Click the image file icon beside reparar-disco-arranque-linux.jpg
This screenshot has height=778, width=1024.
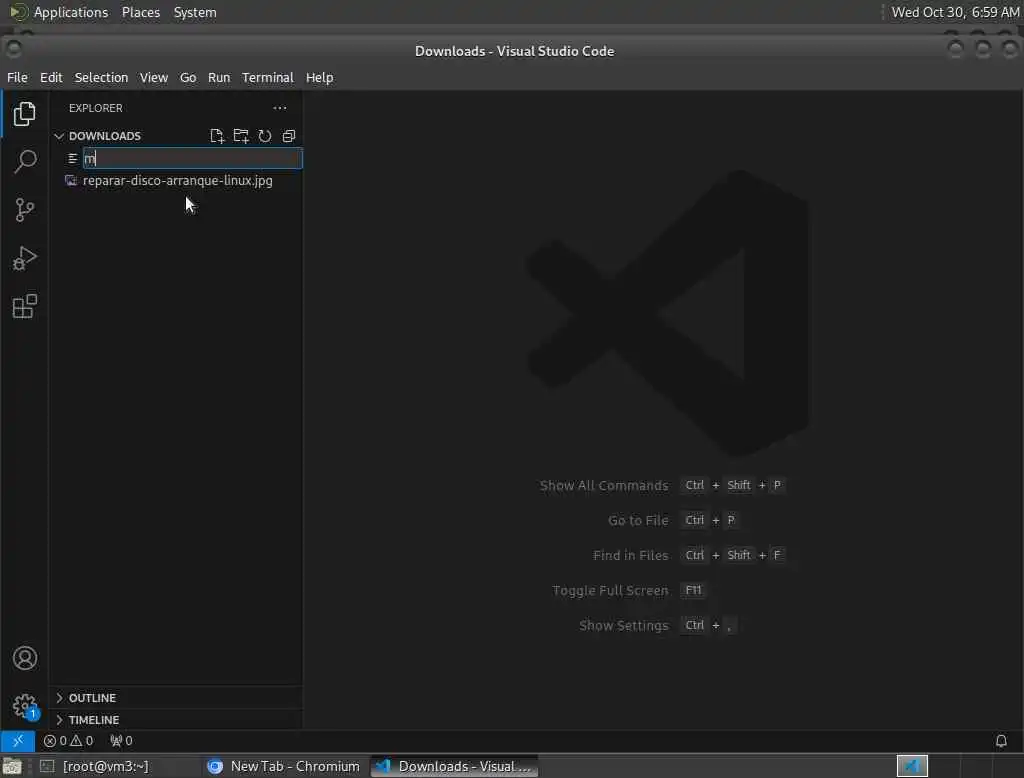coord(71,180)
